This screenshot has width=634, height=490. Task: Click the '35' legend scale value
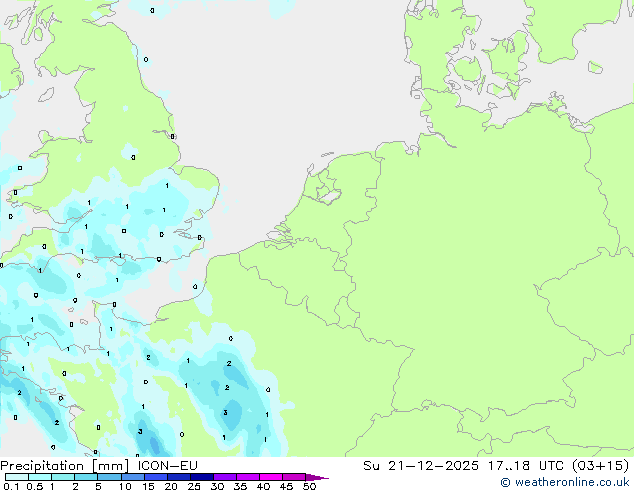pyautogui.click(x=240, y=486)
